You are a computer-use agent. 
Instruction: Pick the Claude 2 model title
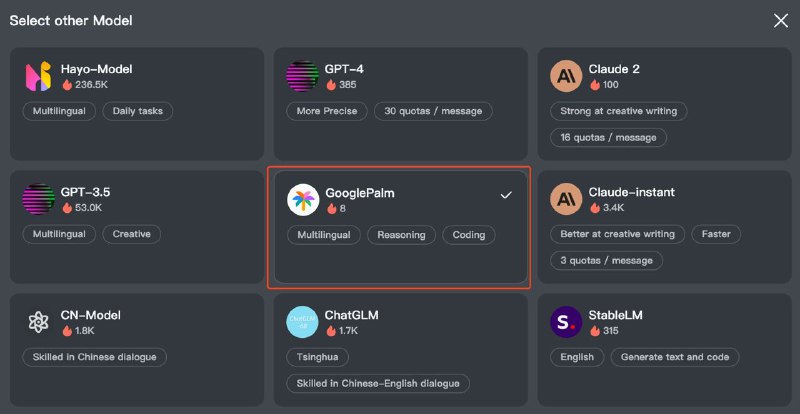tap(614, 69)
